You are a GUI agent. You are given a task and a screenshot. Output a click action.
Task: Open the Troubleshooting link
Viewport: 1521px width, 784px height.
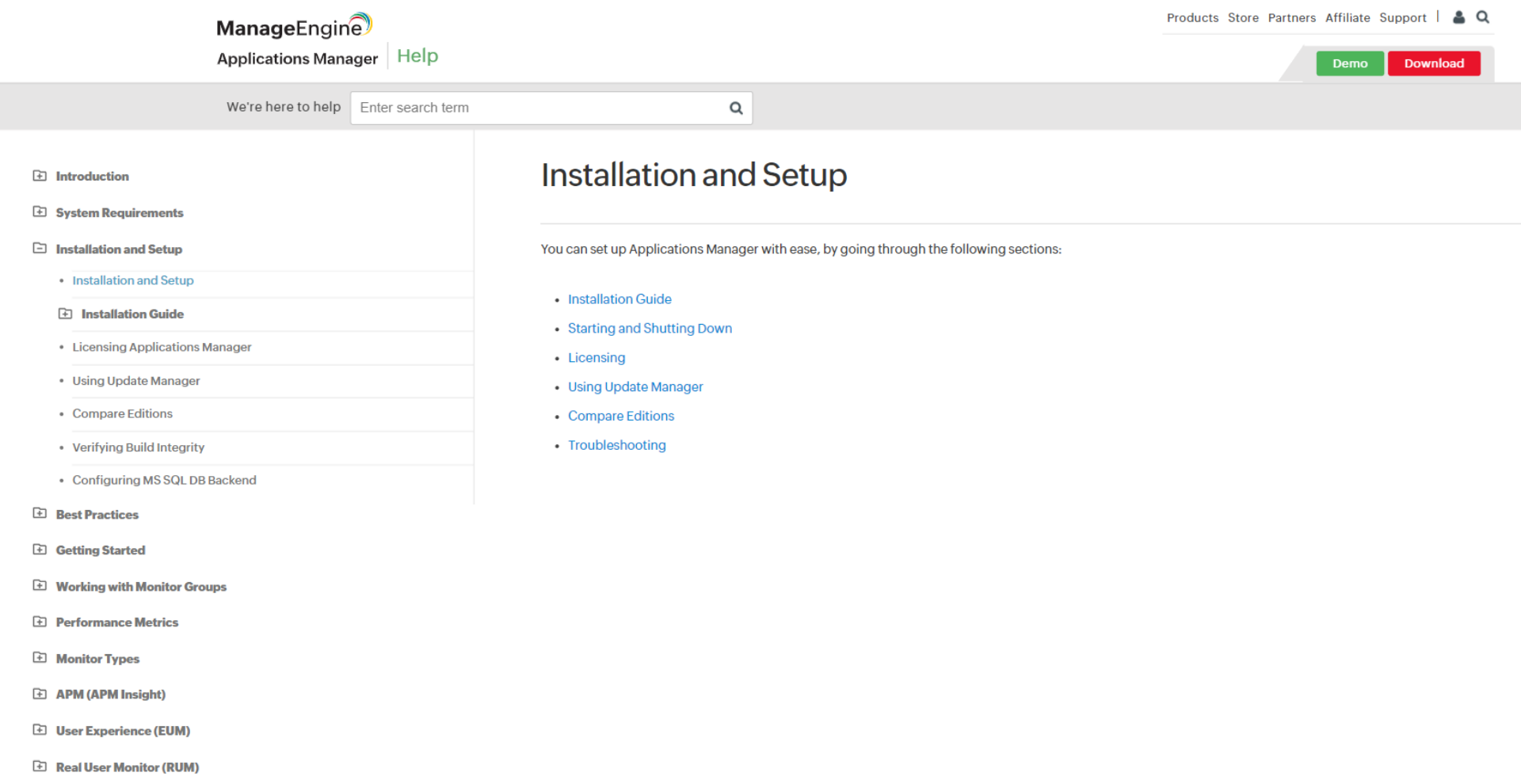tap(616, 446)
